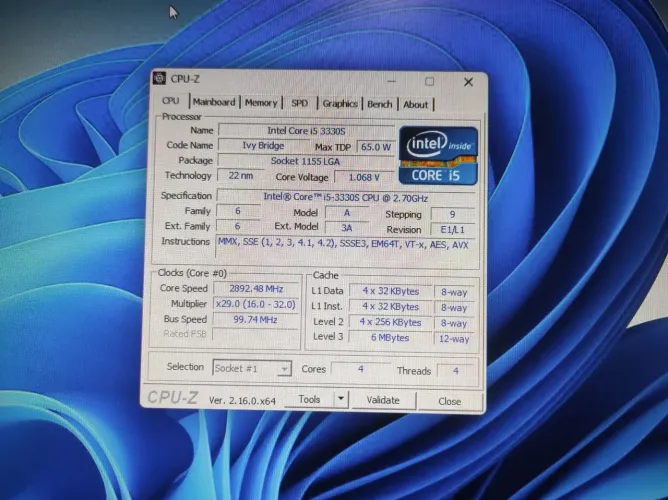The image size is (668, 500).
Task: Click the L1 Inst. '8-way' associativity value
Action: point(454,307)
